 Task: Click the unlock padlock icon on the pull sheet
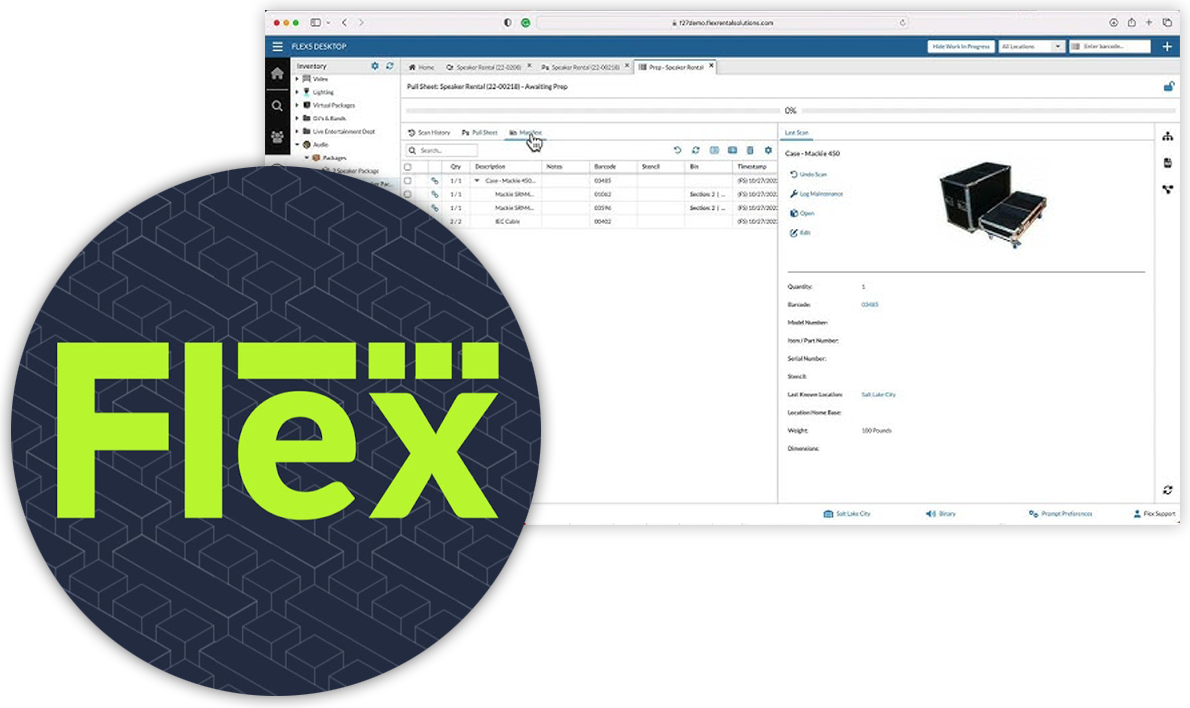point(1169,87)
